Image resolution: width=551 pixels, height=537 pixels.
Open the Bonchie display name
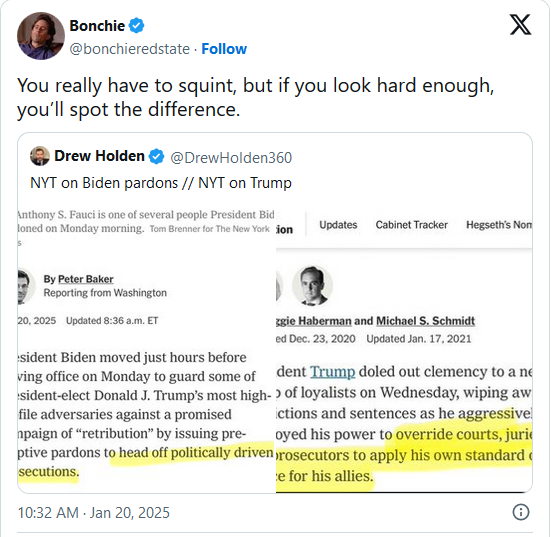(97, 26)
